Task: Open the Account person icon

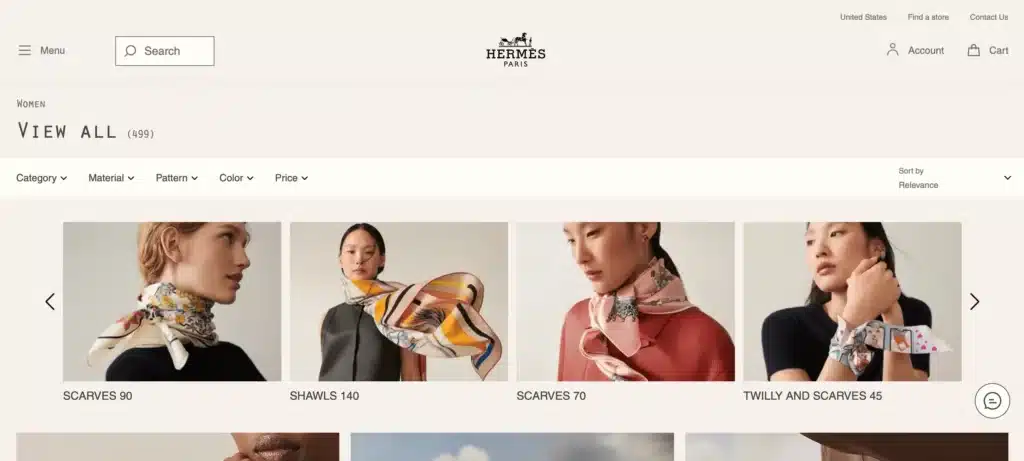Action: [x=892, y=50]
